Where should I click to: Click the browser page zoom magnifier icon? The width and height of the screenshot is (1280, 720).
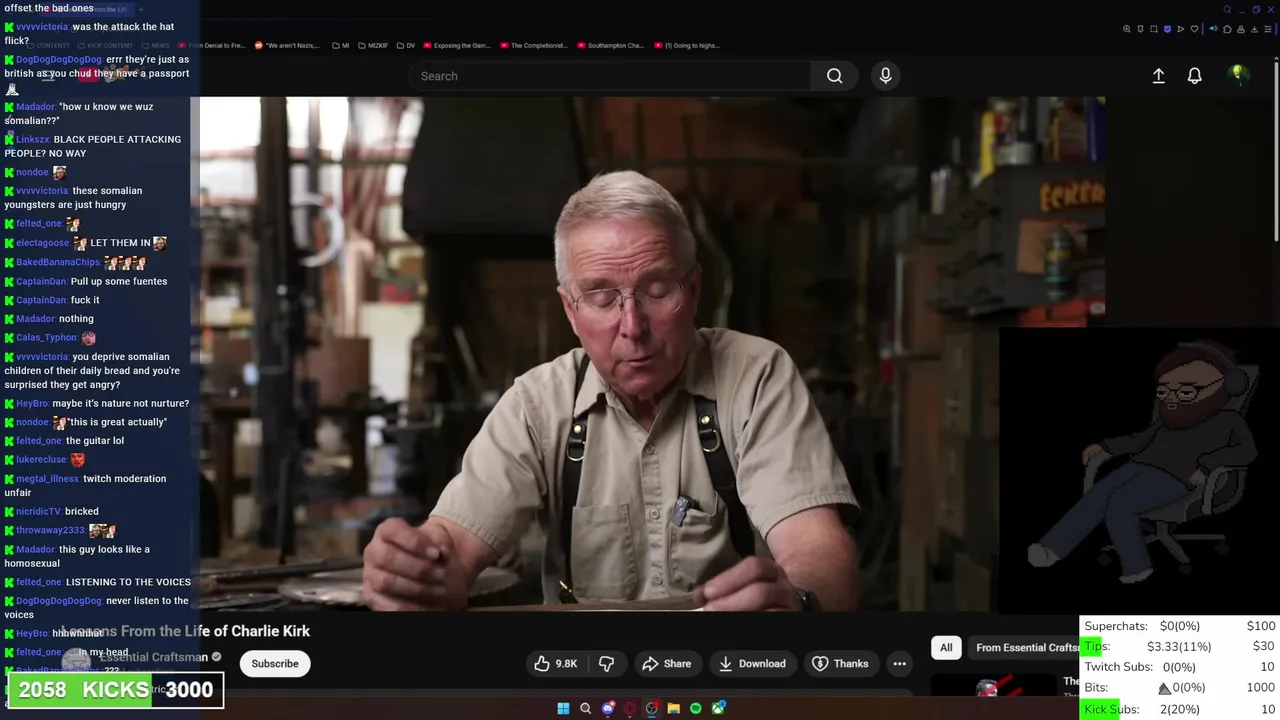point(1127,29)
